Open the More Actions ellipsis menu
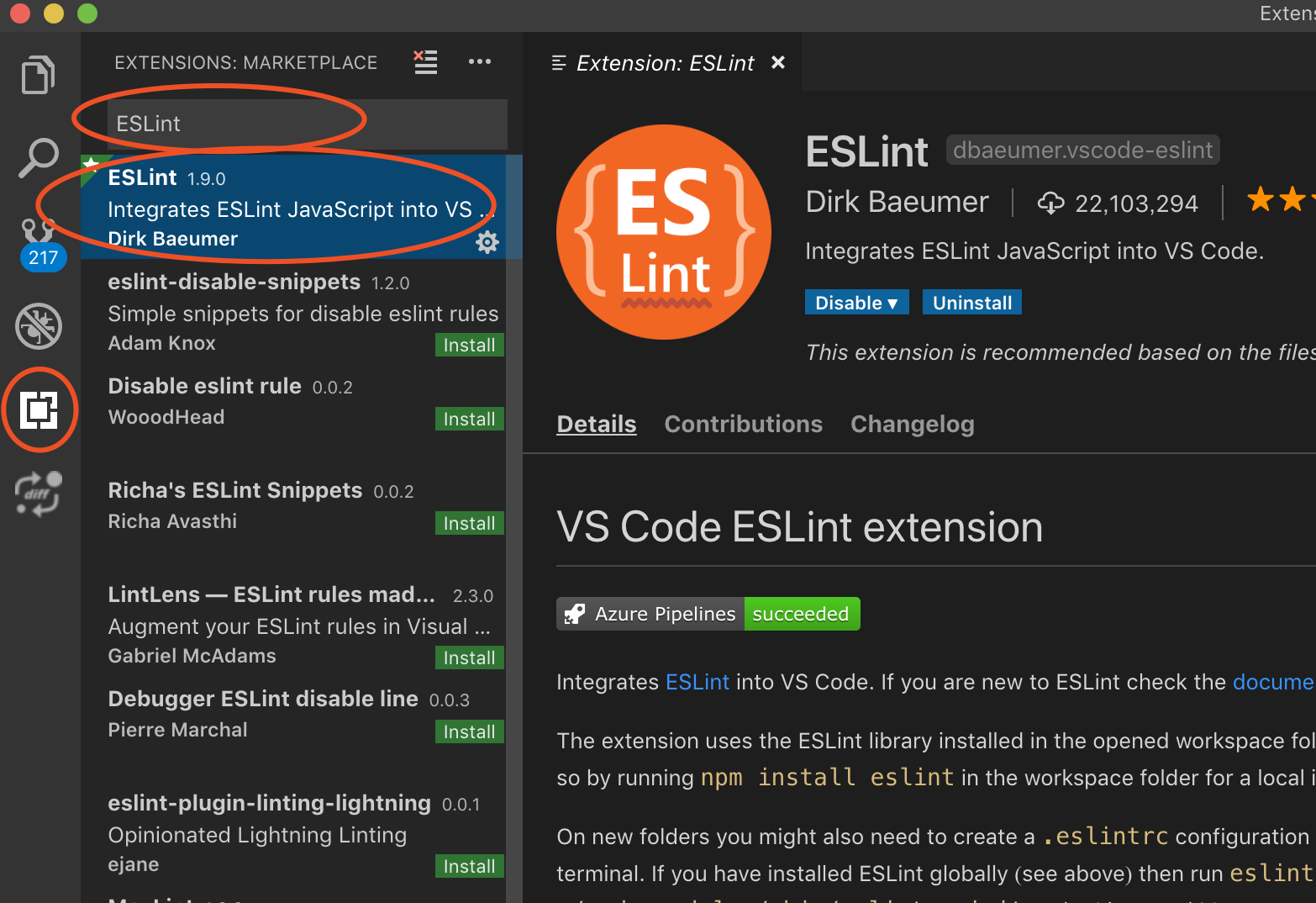Viewport: 1316px width, 903px height. click(480, 61)
